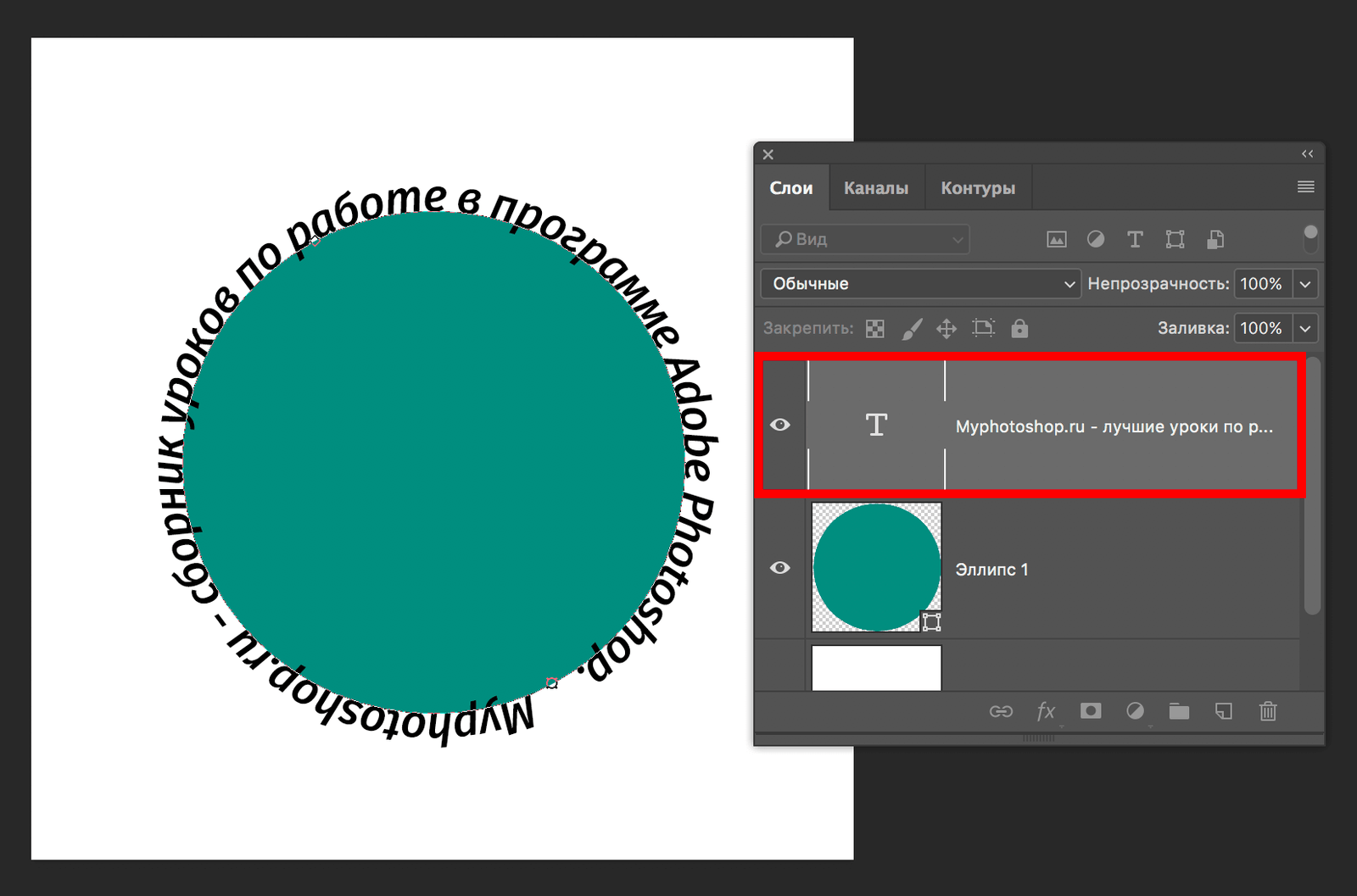1357x896 pixels.
Task: Select the Эллипс 1 layer thumbnail
Action: pos(876,567)
